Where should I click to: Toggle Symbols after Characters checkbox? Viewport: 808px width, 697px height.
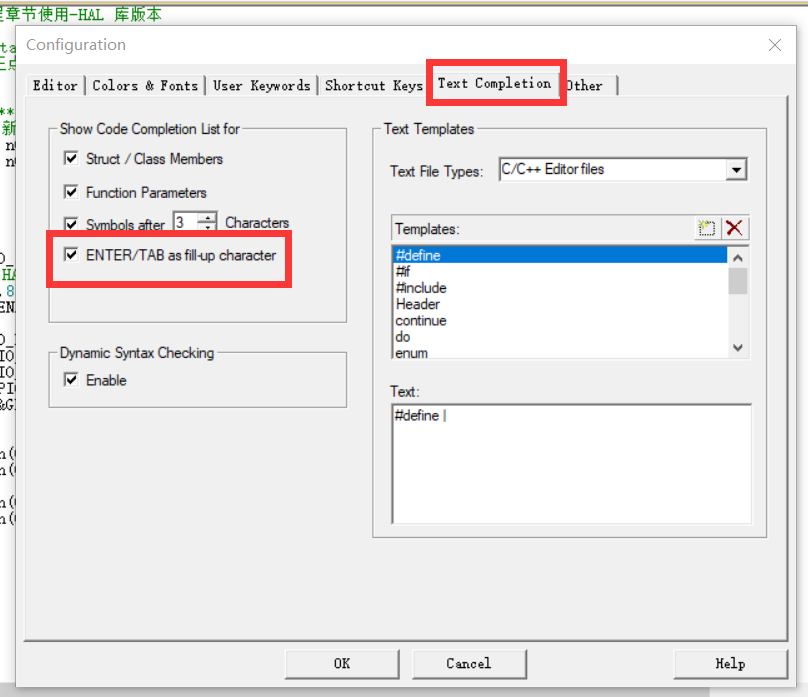pyautogui.click(x=71, y=224)
